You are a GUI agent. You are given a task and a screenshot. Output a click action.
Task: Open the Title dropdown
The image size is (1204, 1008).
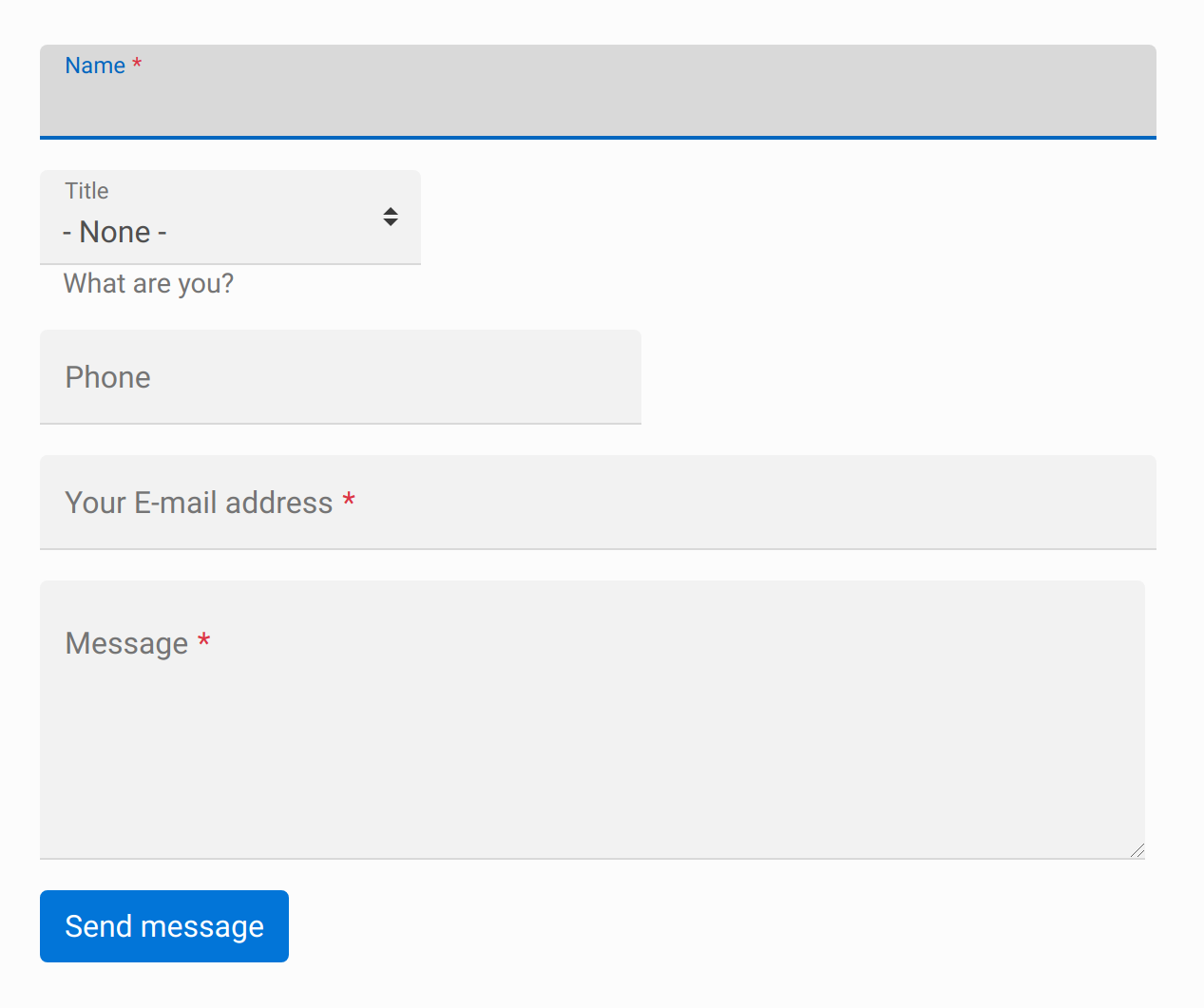[x=230, y=218]
